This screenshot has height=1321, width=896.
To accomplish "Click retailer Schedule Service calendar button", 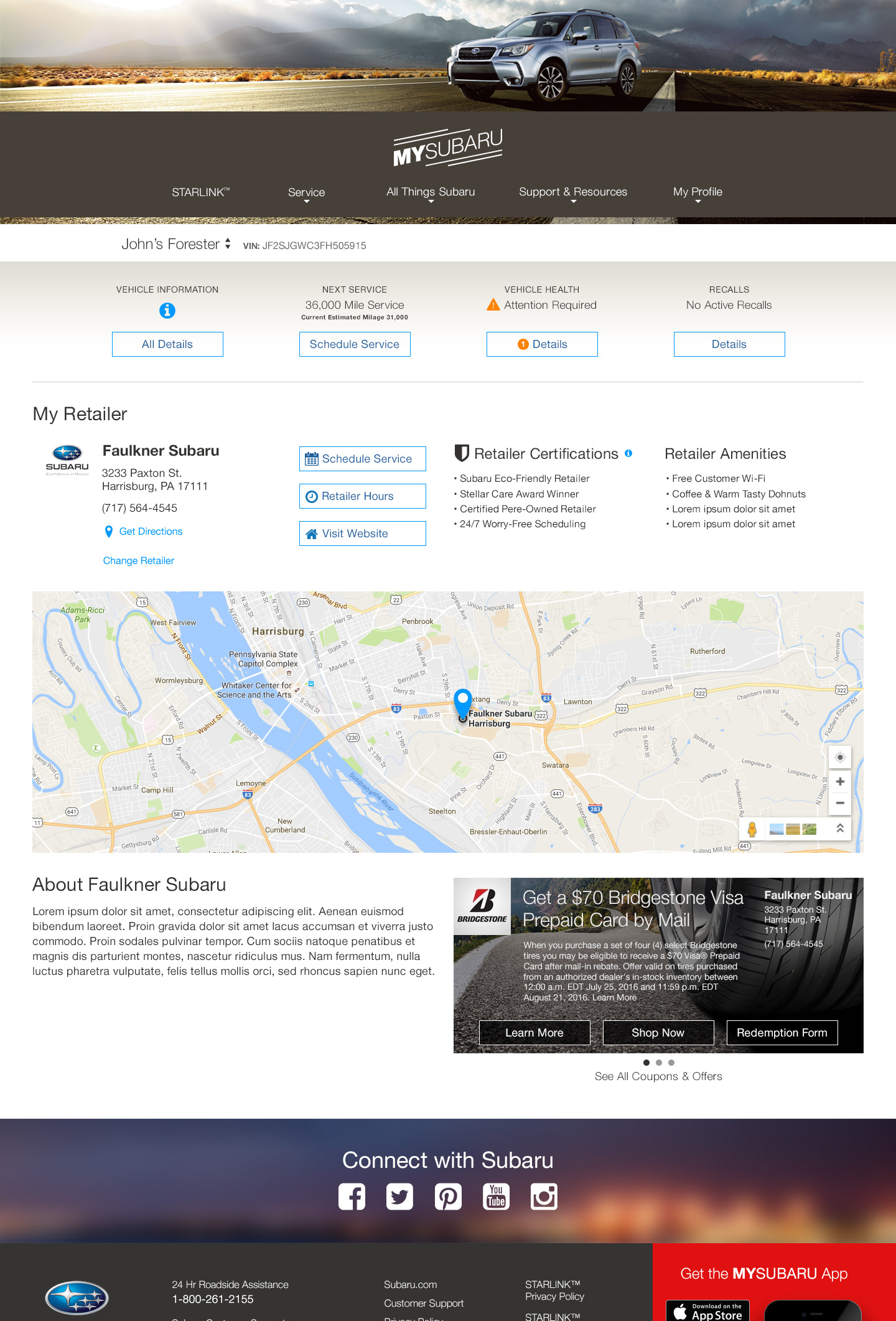I will [x=363, y=459].
